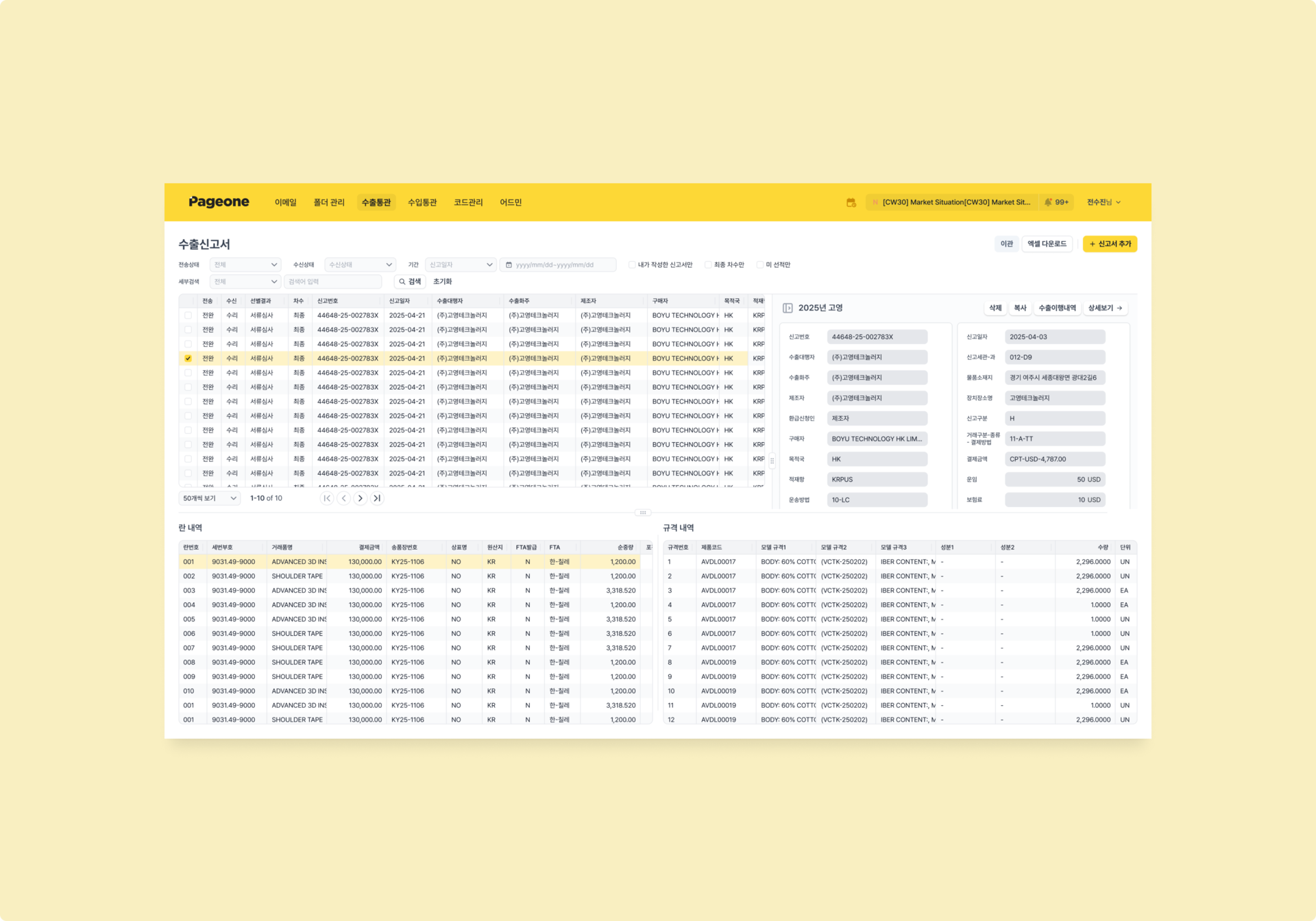Go to the first page of results
The image size is (1316, 921).
[x=327, y=498]
